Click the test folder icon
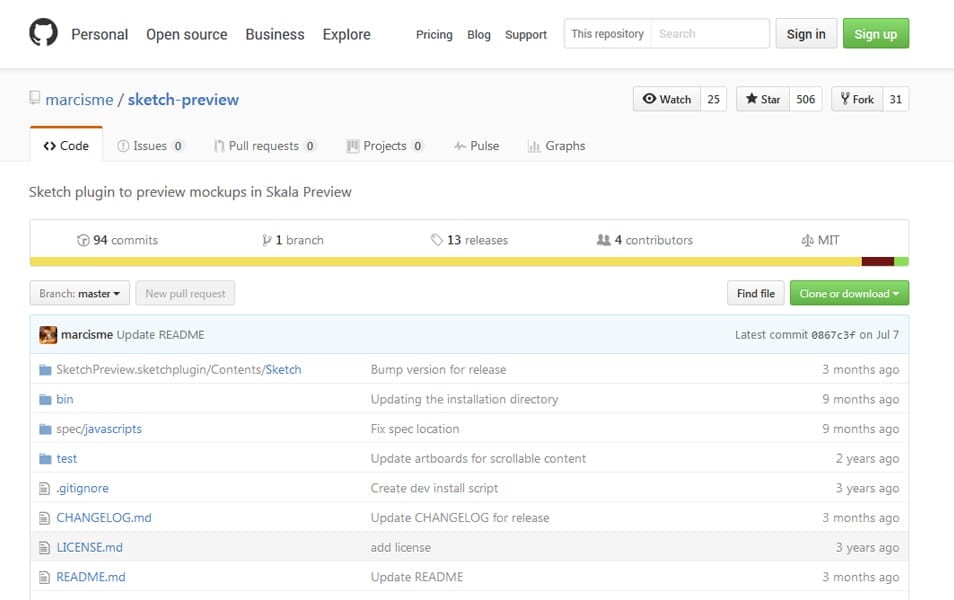Screen dimensions: 954x600 click(x=44, y=459)
